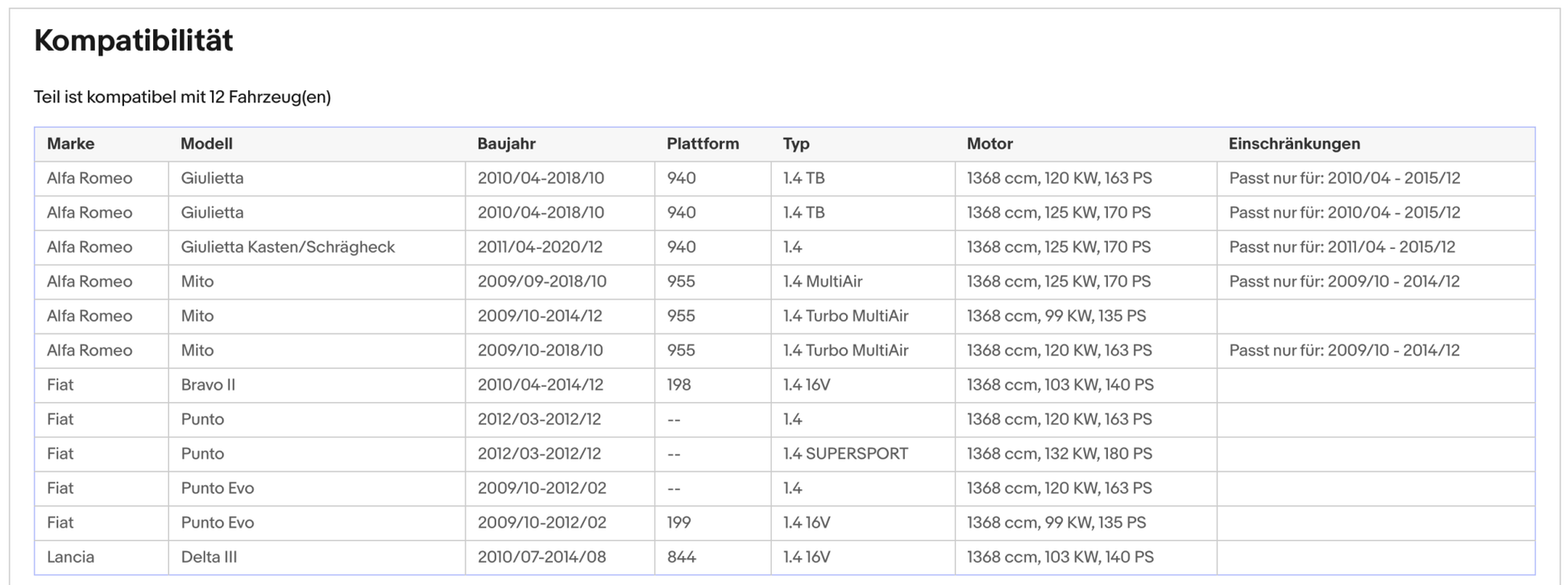Click the Kompatibilität section heading

(x=134, y=40)
